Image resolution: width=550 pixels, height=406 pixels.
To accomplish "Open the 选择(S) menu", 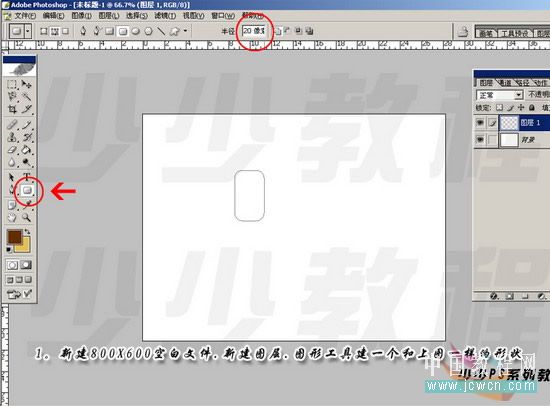I will point(137,16).
